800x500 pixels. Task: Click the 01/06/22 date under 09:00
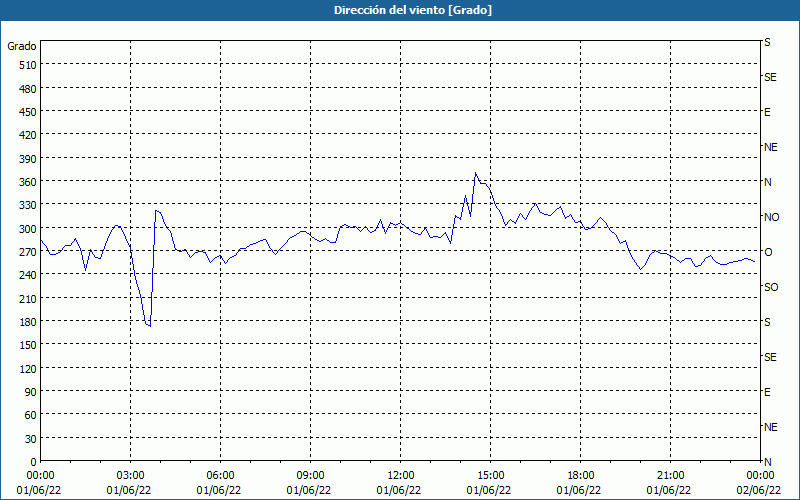[309, 490]
